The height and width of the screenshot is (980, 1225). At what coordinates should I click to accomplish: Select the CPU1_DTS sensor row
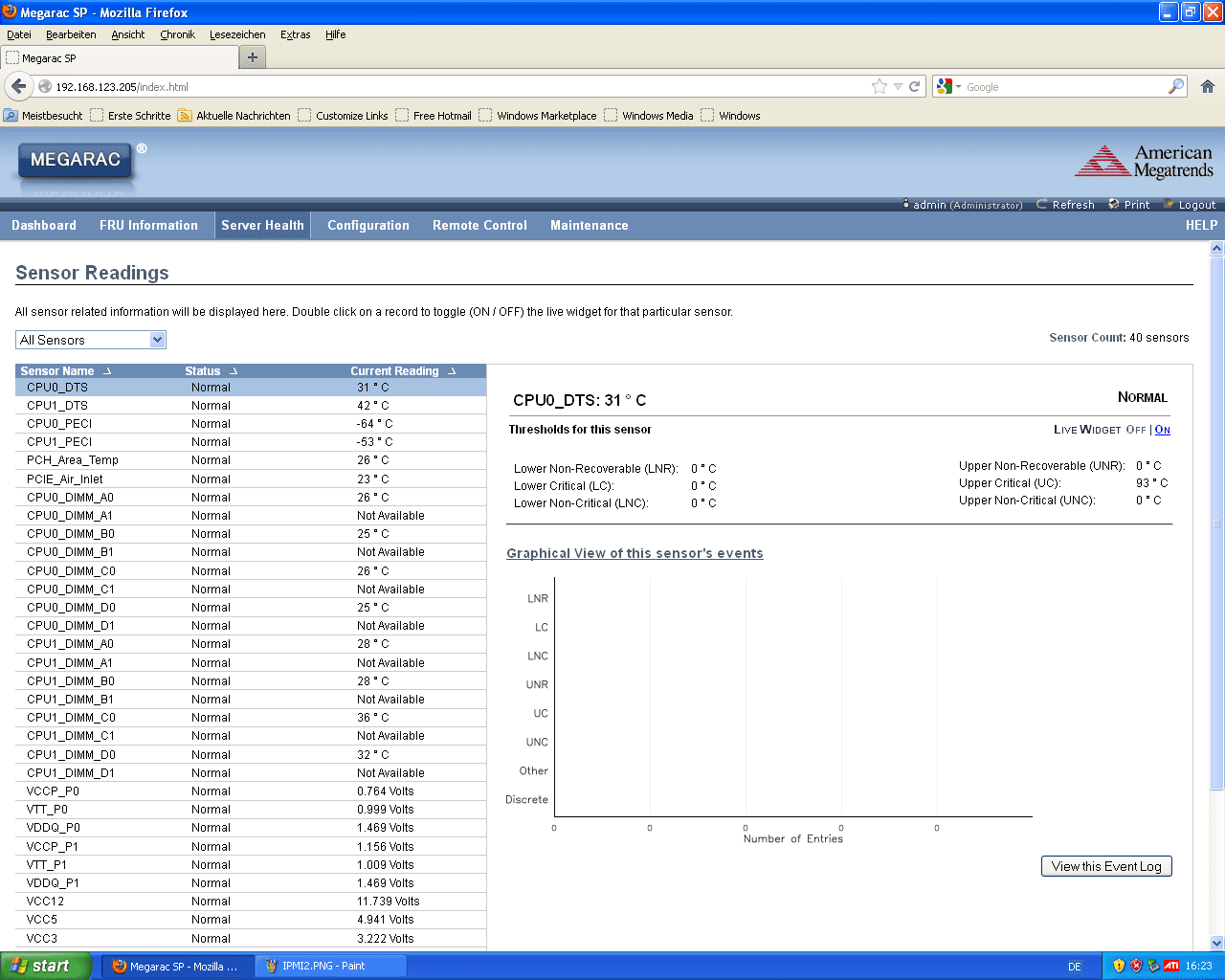251,406
